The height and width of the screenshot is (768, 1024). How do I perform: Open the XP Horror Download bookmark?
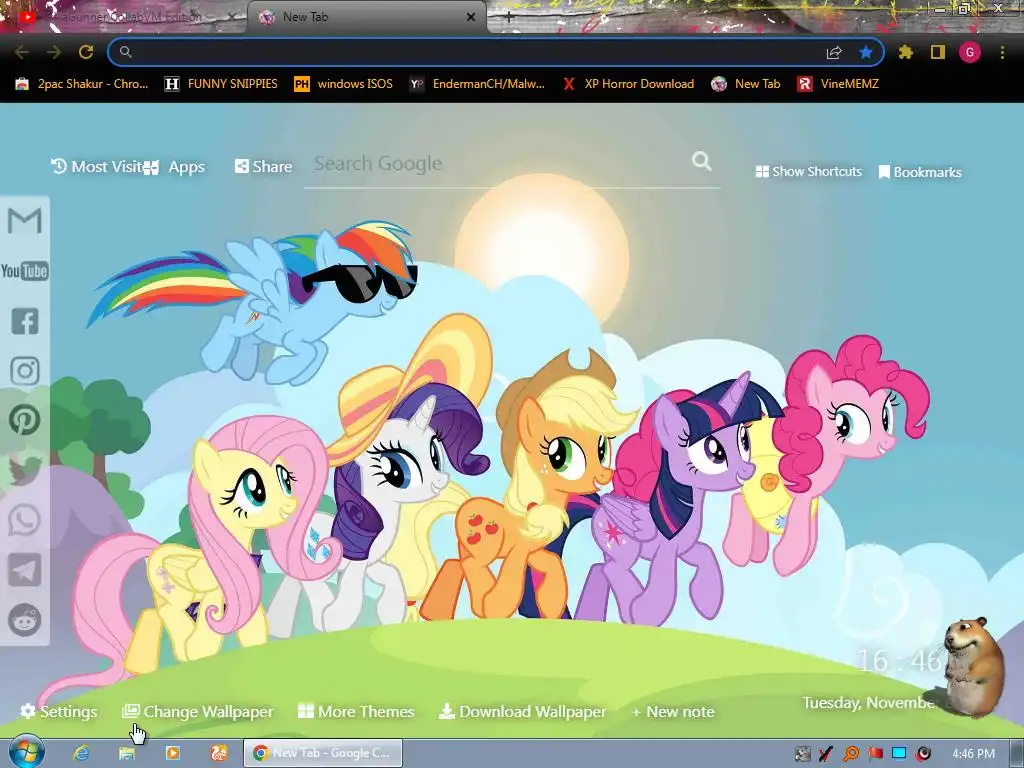pyautogui.click(x=628, y=84)
